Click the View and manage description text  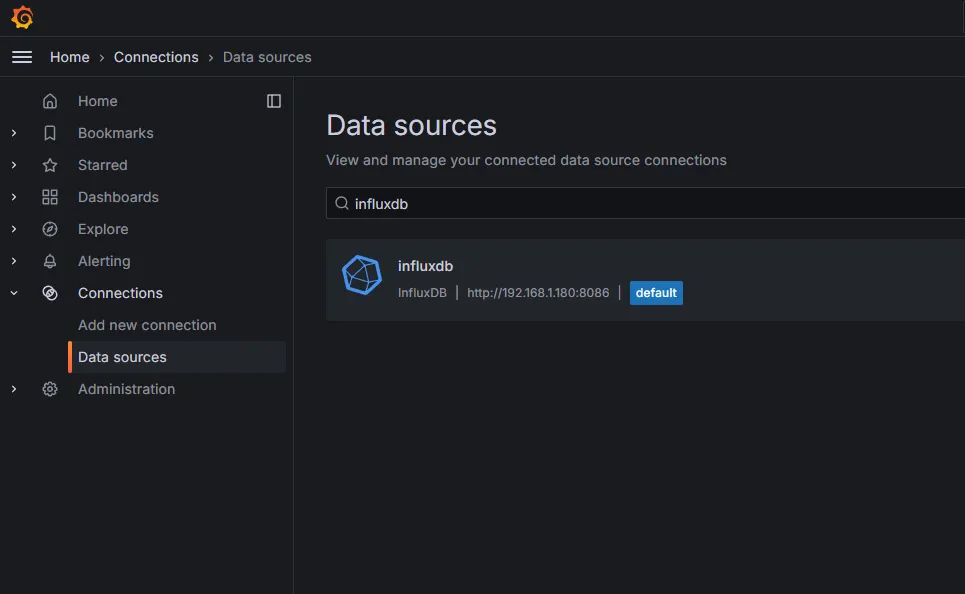tap(526, 160)
